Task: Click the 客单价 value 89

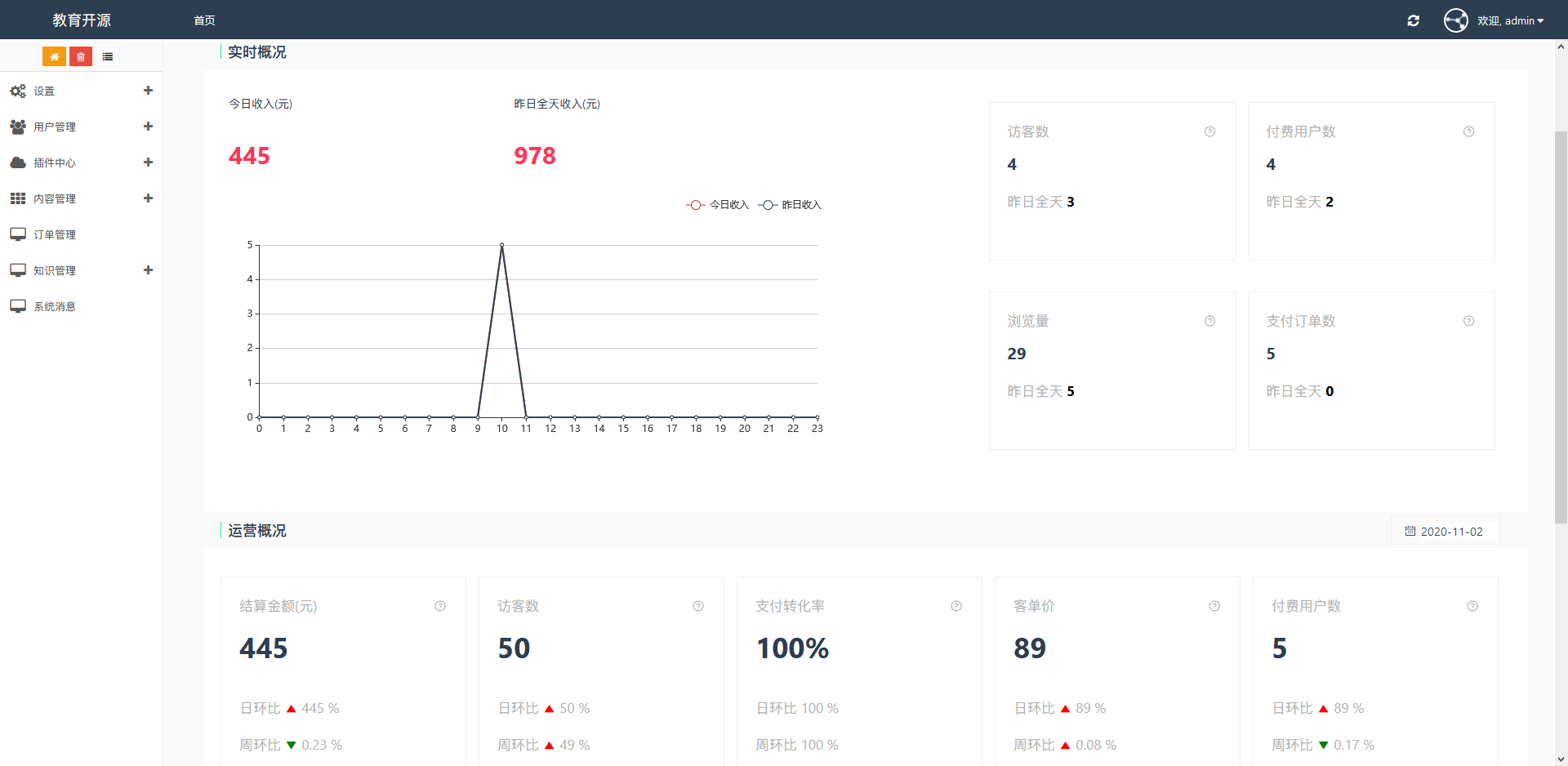Action: point(1030,648)
